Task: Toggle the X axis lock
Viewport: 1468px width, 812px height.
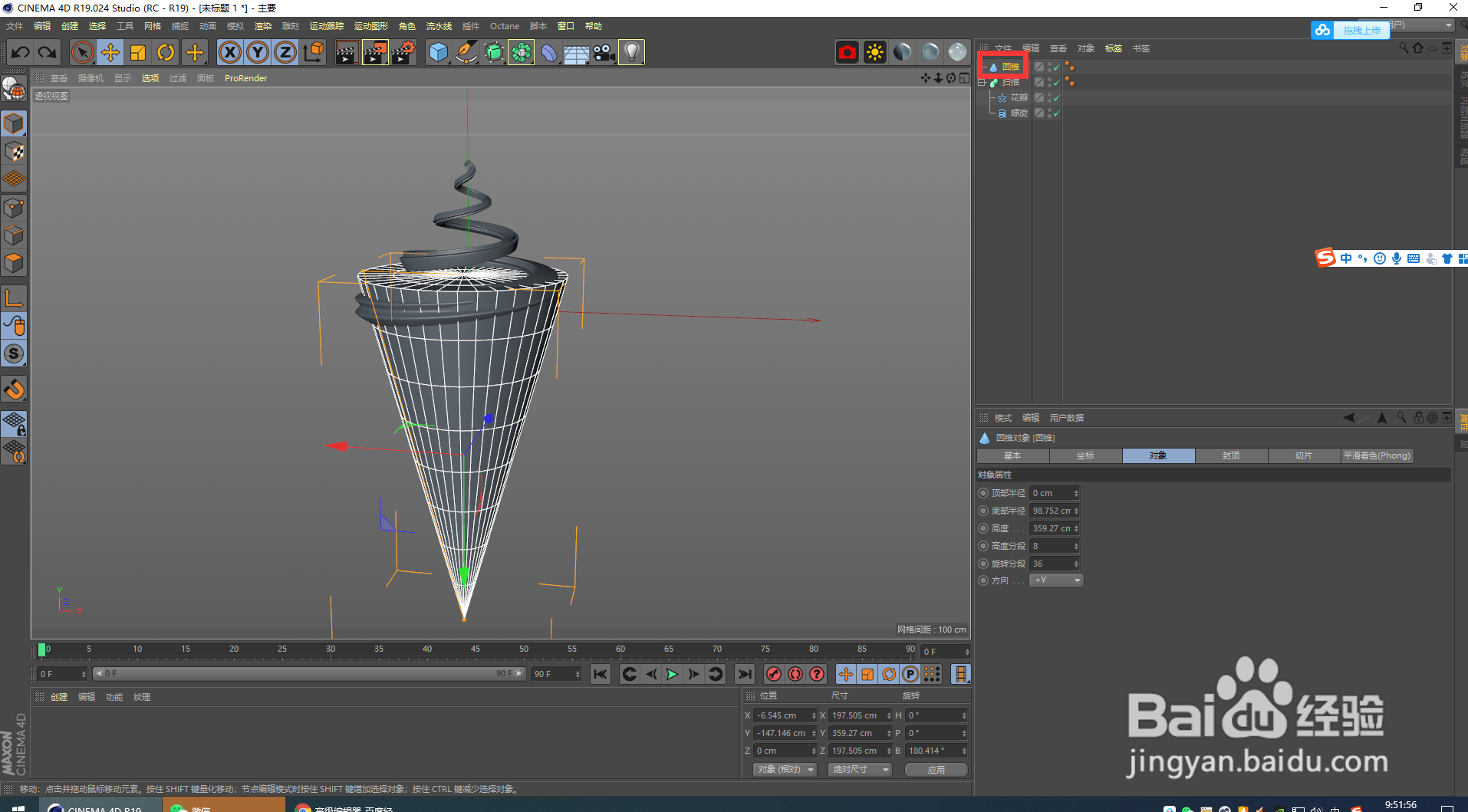Action: click(230, 52)
